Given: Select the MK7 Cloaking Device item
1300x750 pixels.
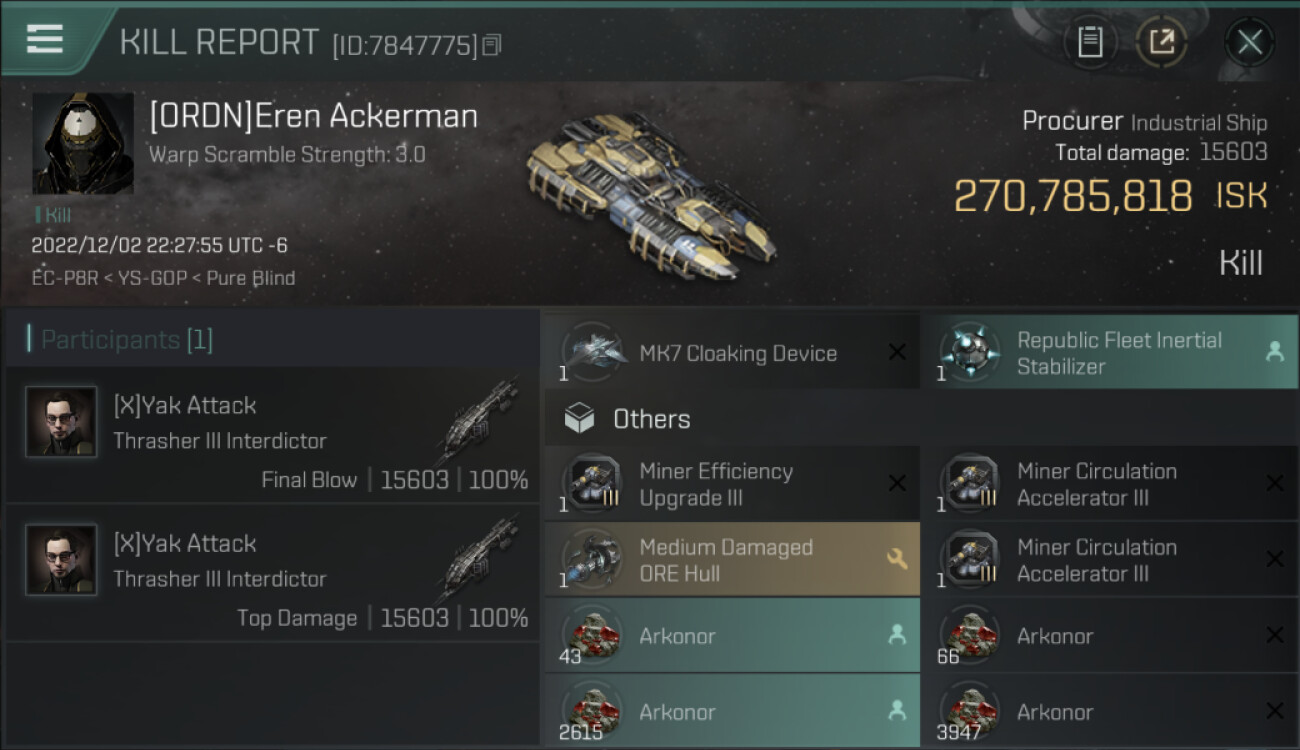Looking at the screenshot, I should click(737, 353).
